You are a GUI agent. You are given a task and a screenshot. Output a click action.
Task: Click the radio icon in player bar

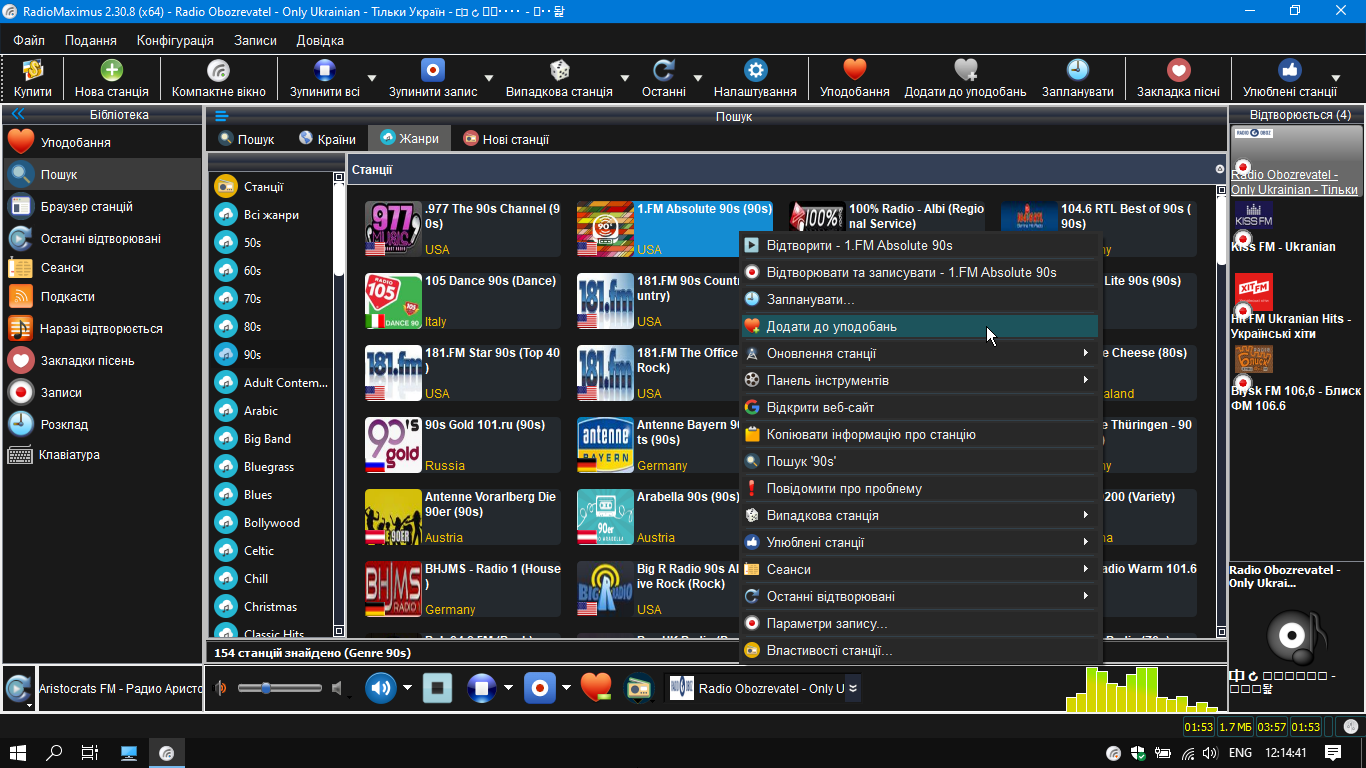(638, 688)
